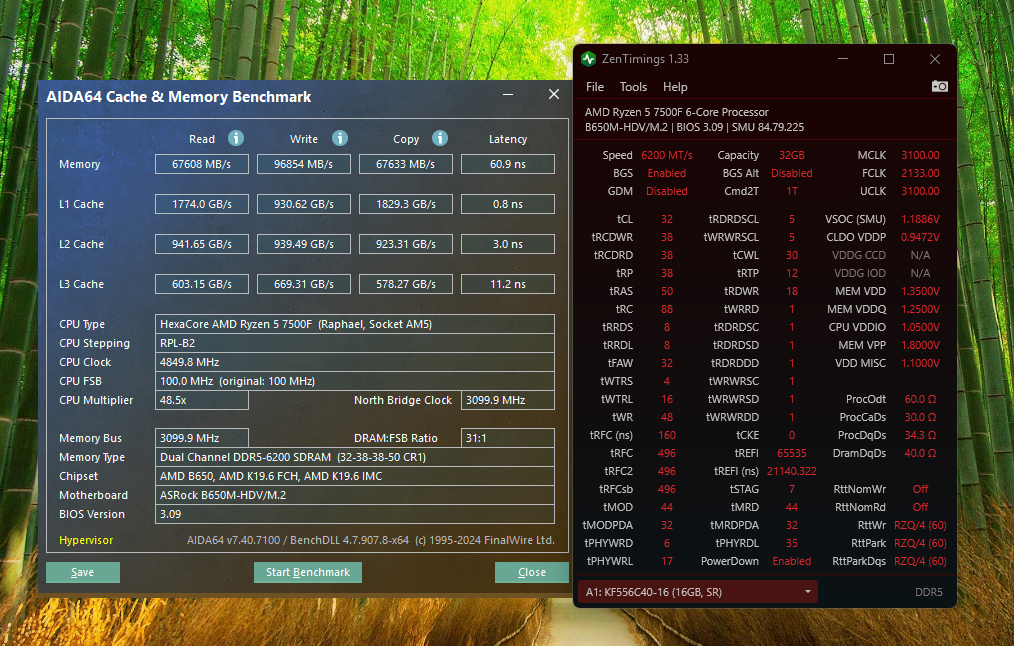Click the yellow Hypervisor label

[86, 540]
